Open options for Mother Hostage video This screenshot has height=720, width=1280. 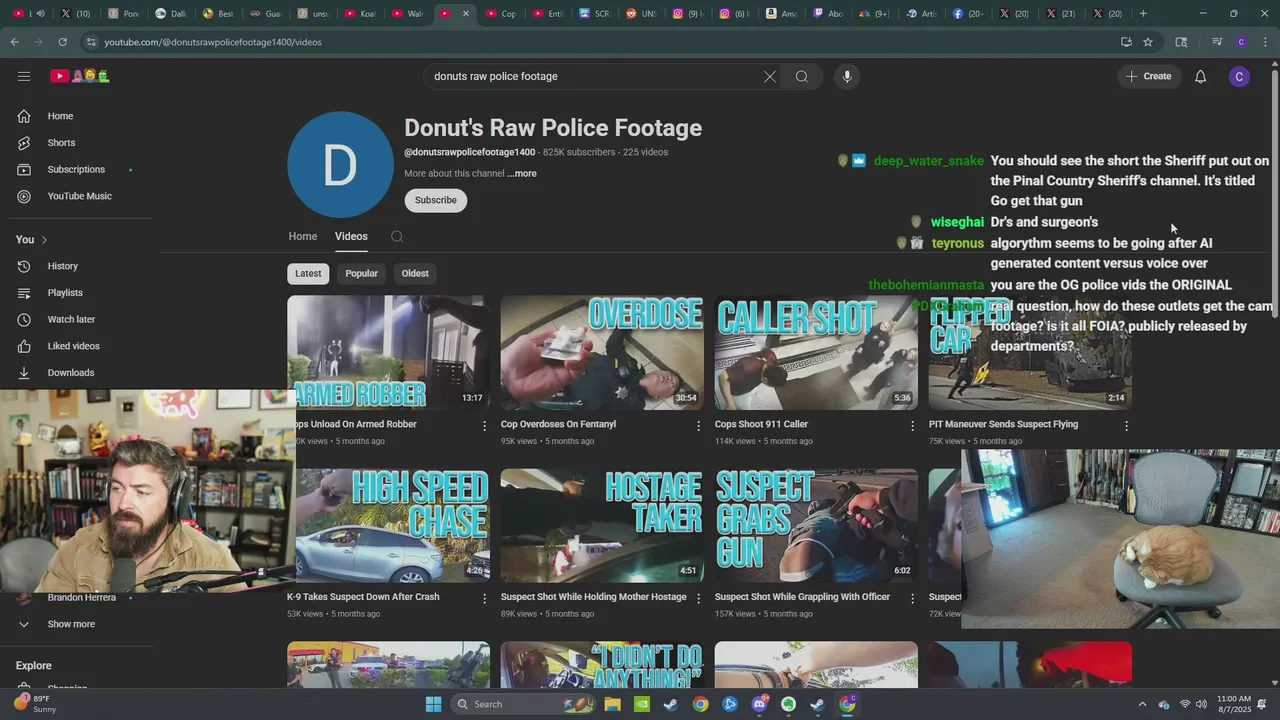coord(698,598)
